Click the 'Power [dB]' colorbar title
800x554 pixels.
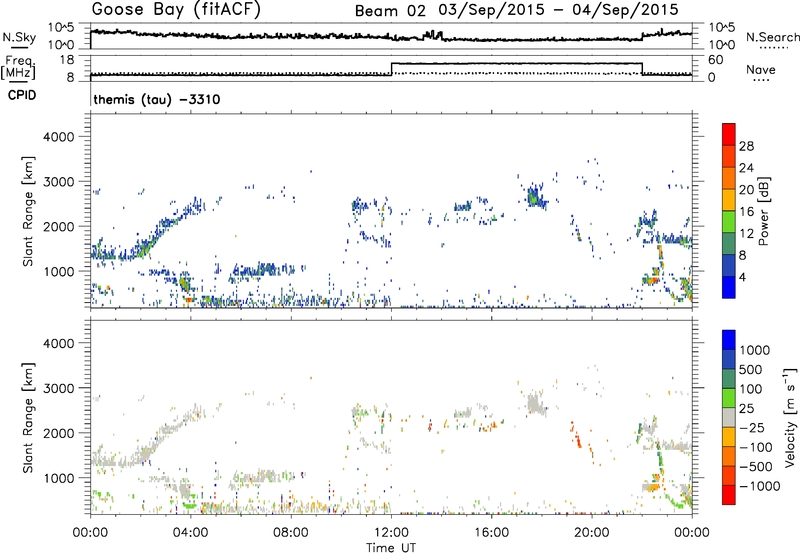[763, 211]
